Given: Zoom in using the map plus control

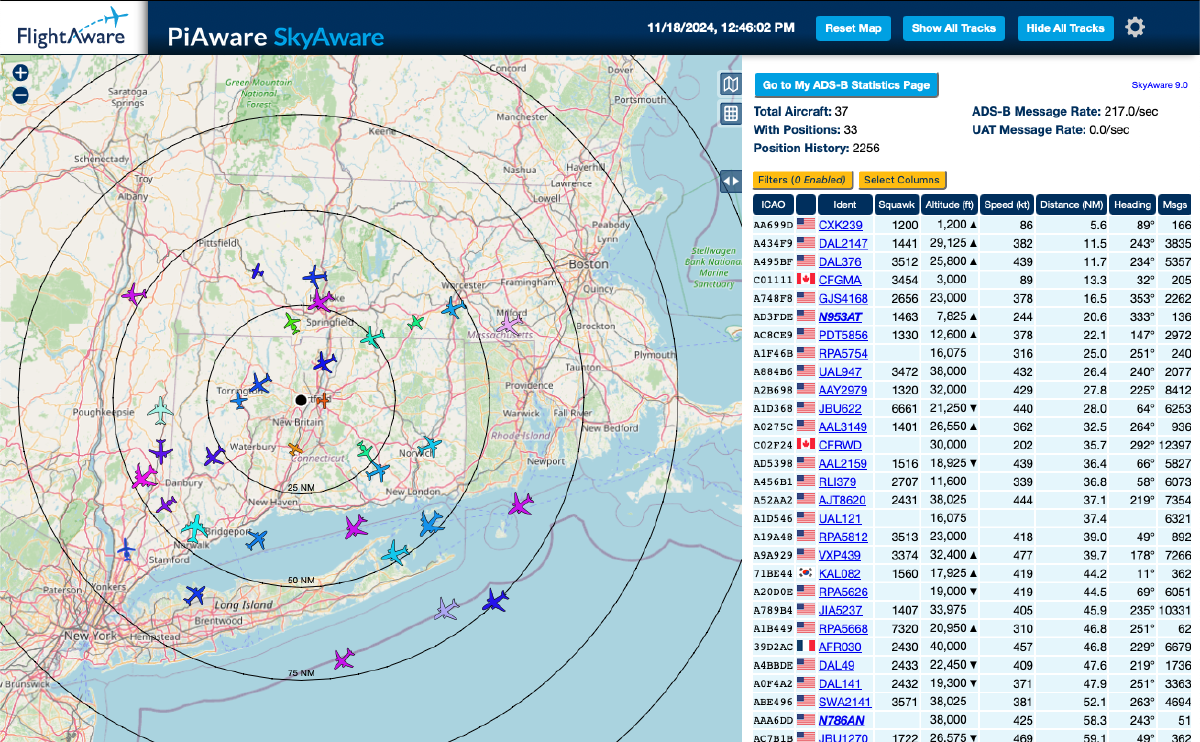Looking at the screenshot, I should (x=20, y=73).
